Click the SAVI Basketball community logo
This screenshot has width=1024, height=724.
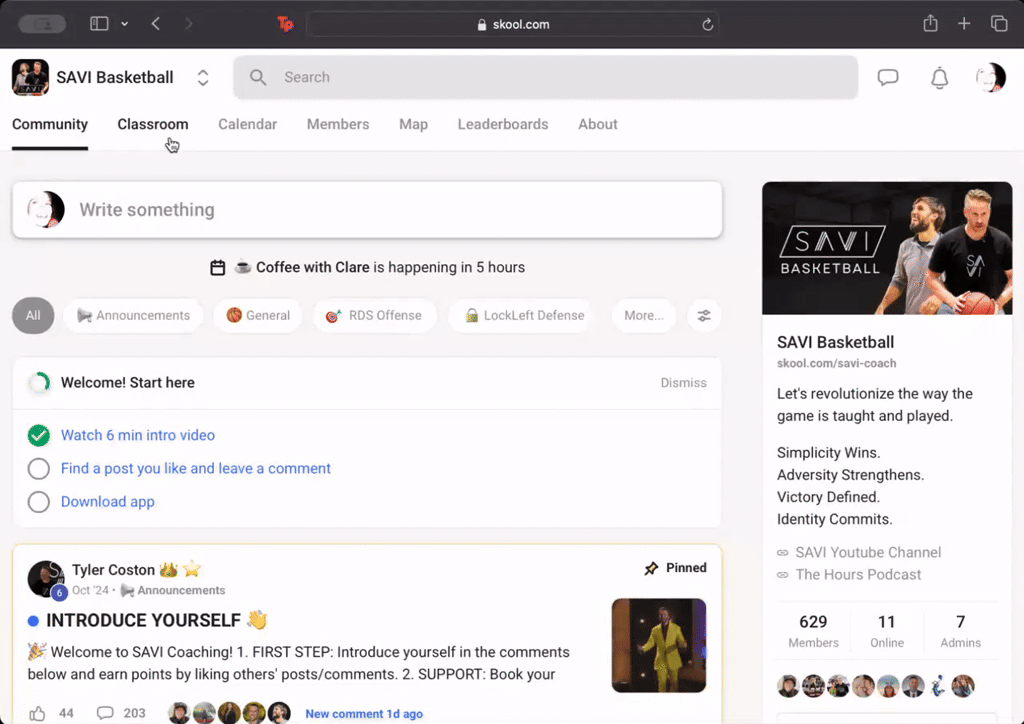coord(30,77)
